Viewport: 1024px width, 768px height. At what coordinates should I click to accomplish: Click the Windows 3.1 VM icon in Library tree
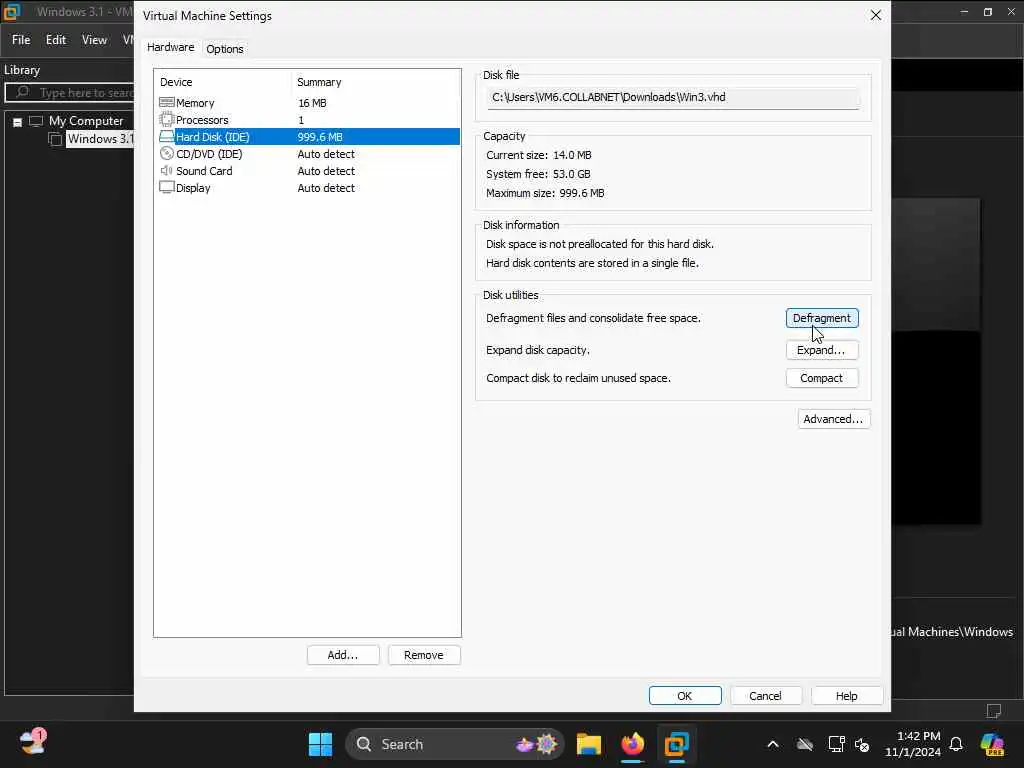pyautogui.click(x=56, y=139)
